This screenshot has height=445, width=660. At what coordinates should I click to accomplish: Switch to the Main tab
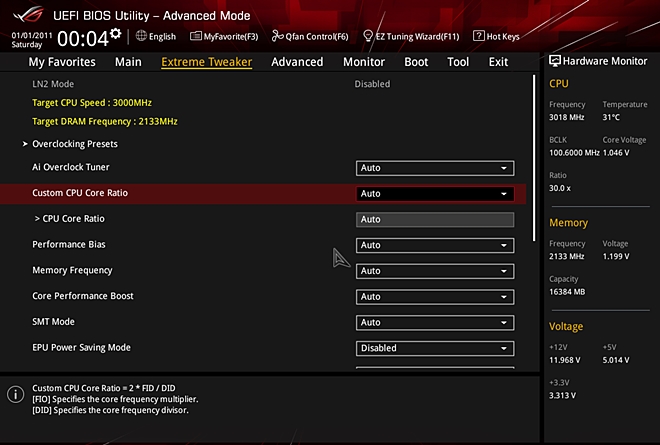pyautogui.click(x=128, y=62)
